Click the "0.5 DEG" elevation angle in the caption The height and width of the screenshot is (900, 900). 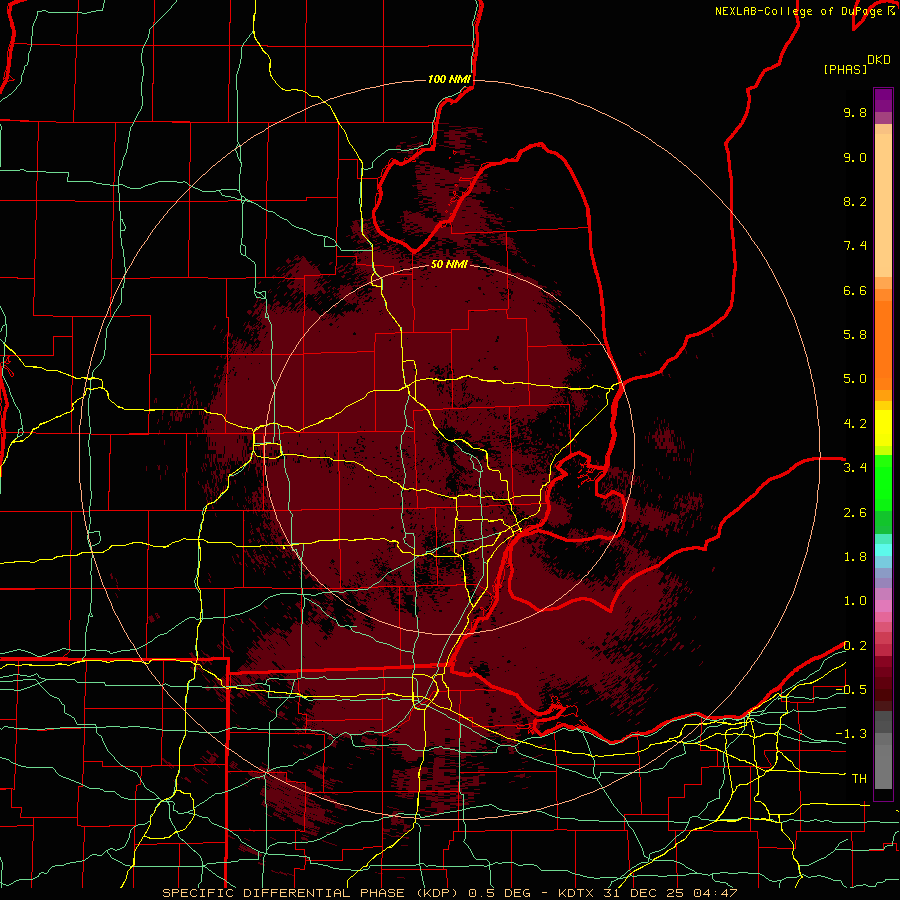(x=498, y=893)
